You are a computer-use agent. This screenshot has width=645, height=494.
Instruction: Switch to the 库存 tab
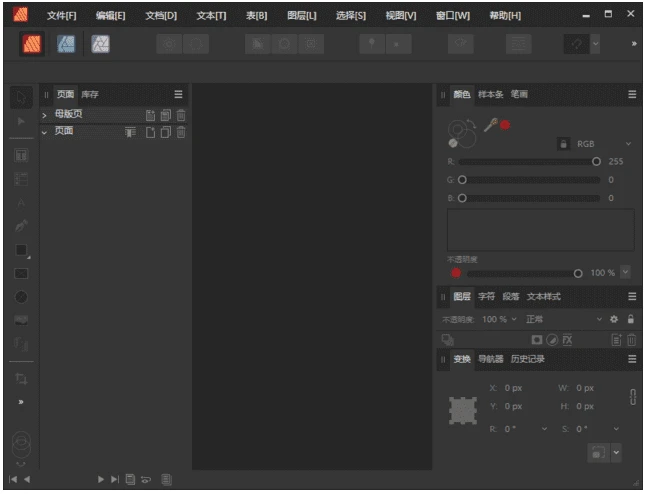90,95
